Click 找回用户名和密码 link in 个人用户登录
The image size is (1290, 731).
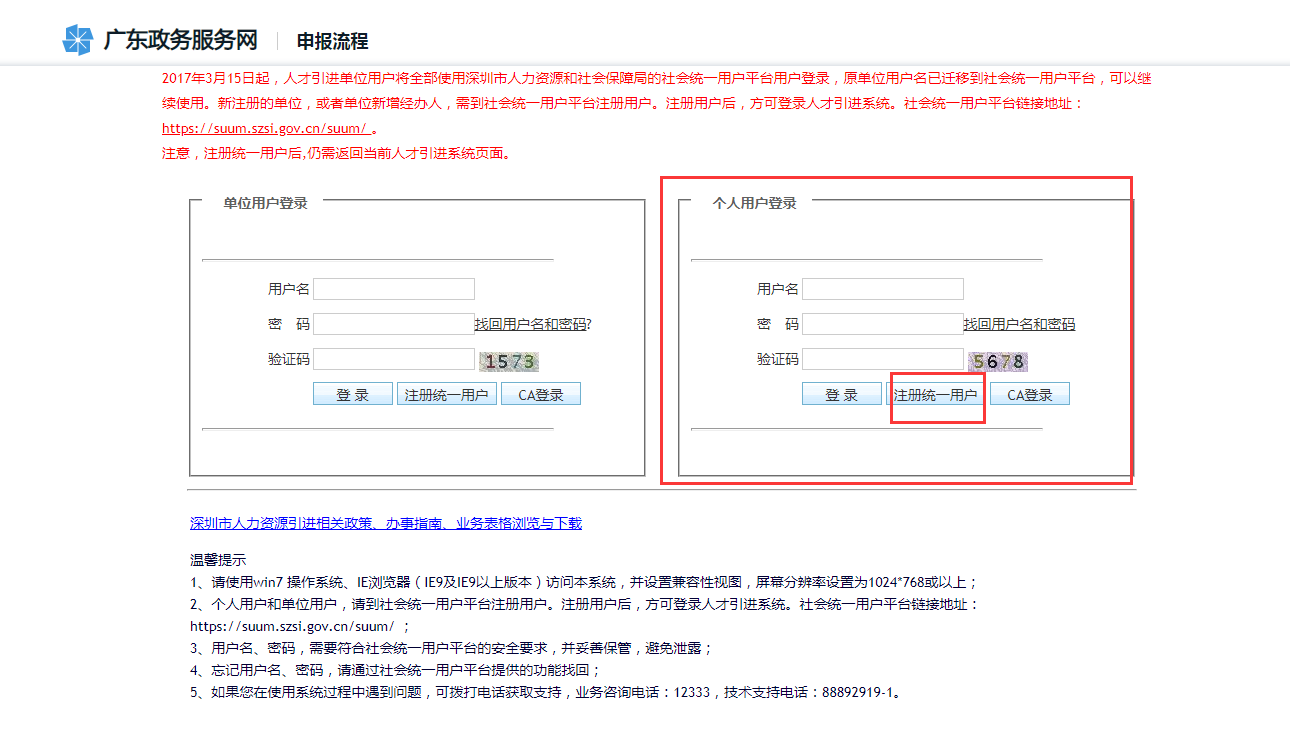(x=1019, y=324)
